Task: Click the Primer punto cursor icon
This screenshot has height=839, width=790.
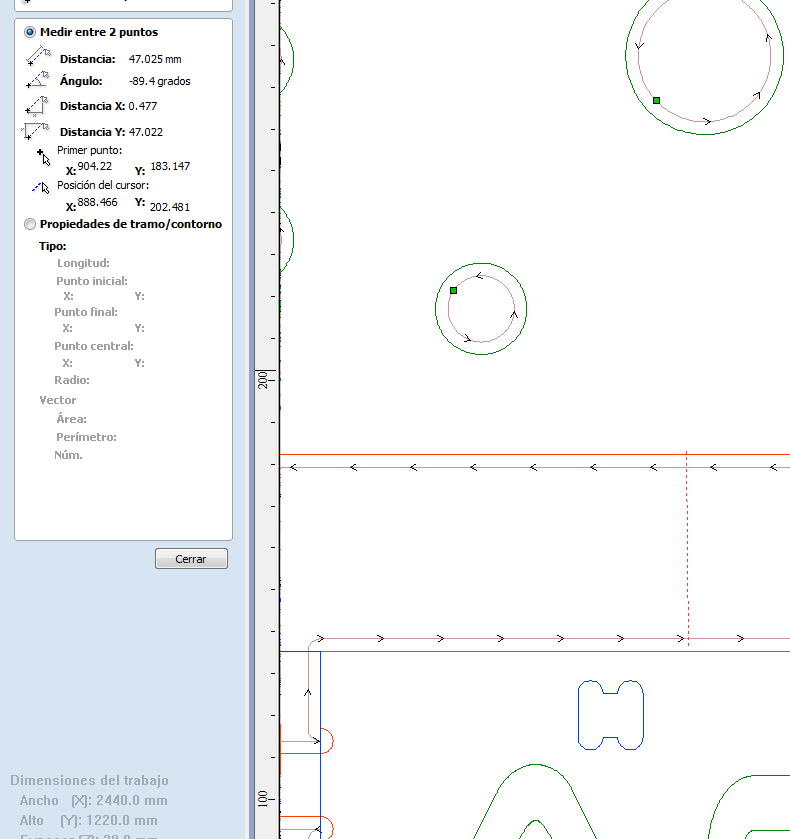Action: pos(44,157)
